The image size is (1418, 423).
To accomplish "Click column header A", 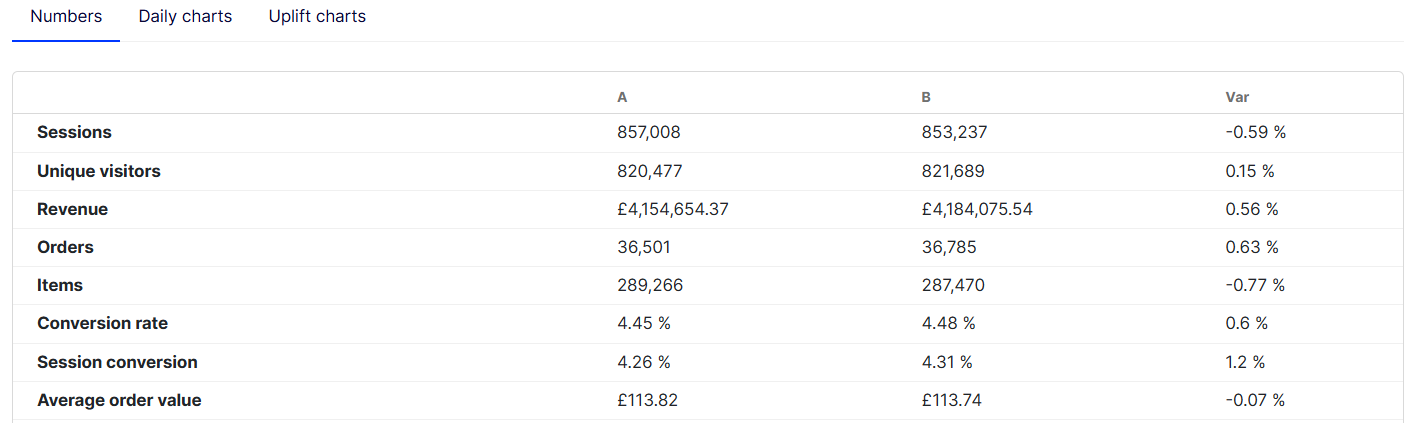I will point(622,97).
